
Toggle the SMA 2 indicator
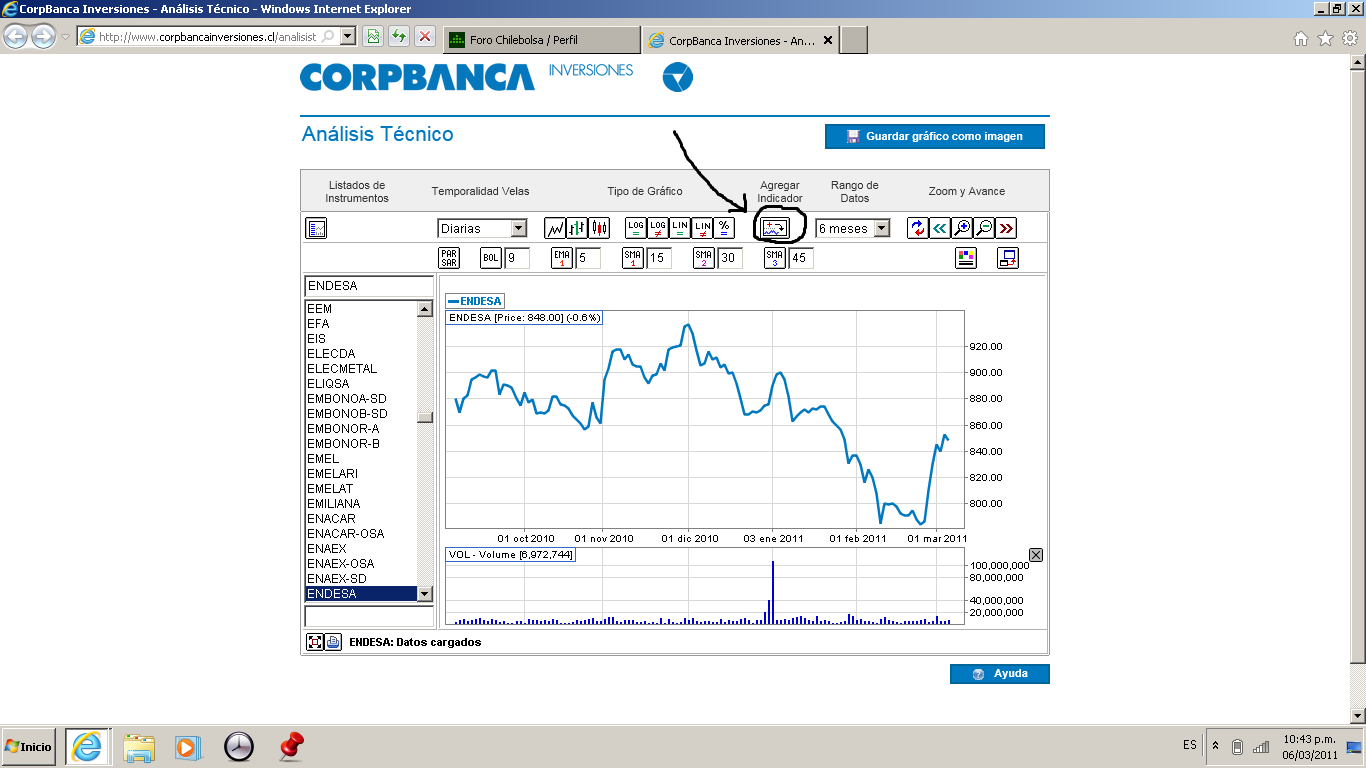pyautogui.click(x=704, y=258)
